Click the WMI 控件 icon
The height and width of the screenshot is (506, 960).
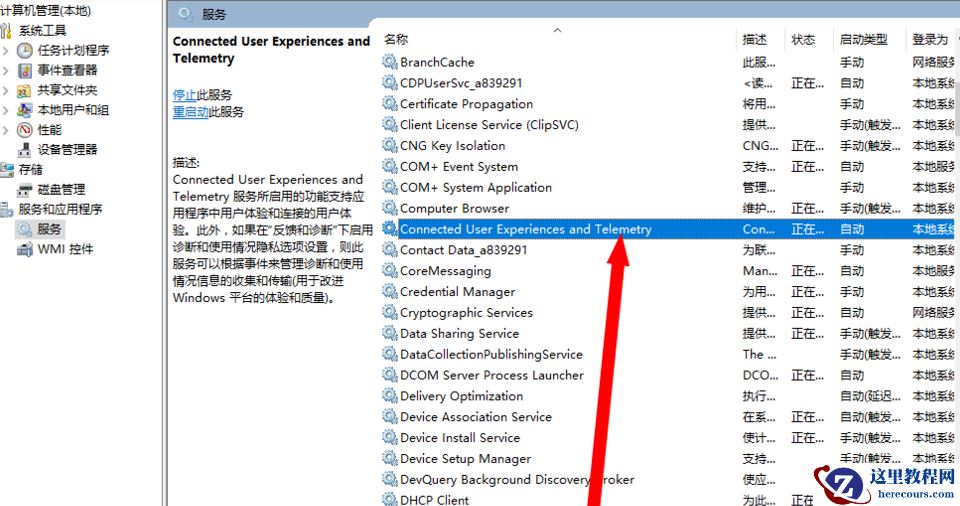pos(24,249)
